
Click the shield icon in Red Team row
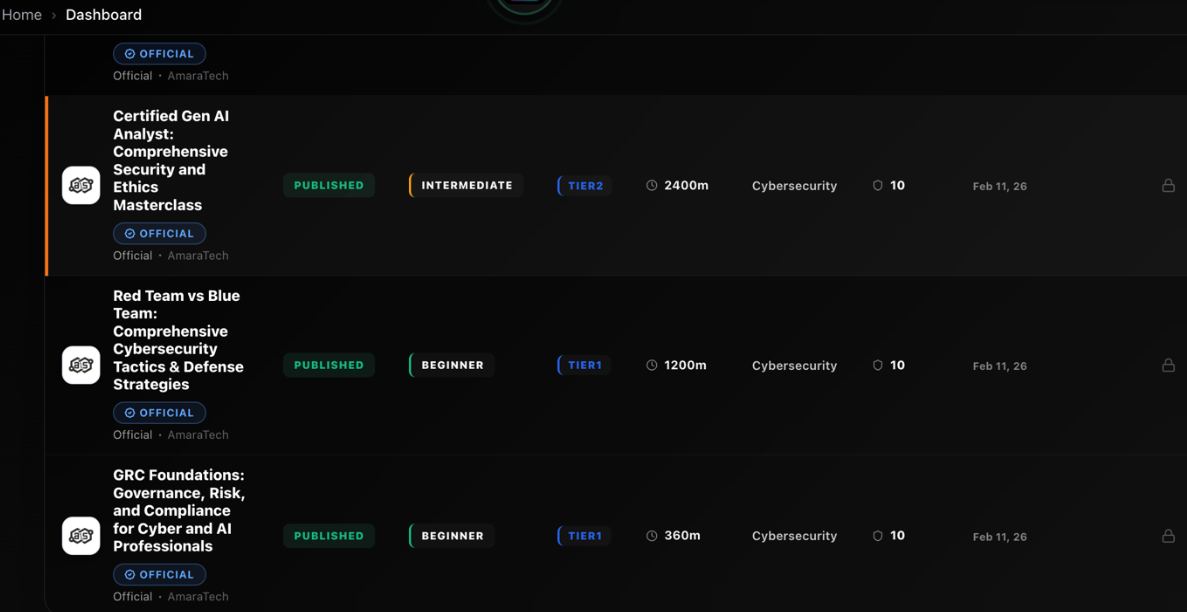tap(877, 365)
